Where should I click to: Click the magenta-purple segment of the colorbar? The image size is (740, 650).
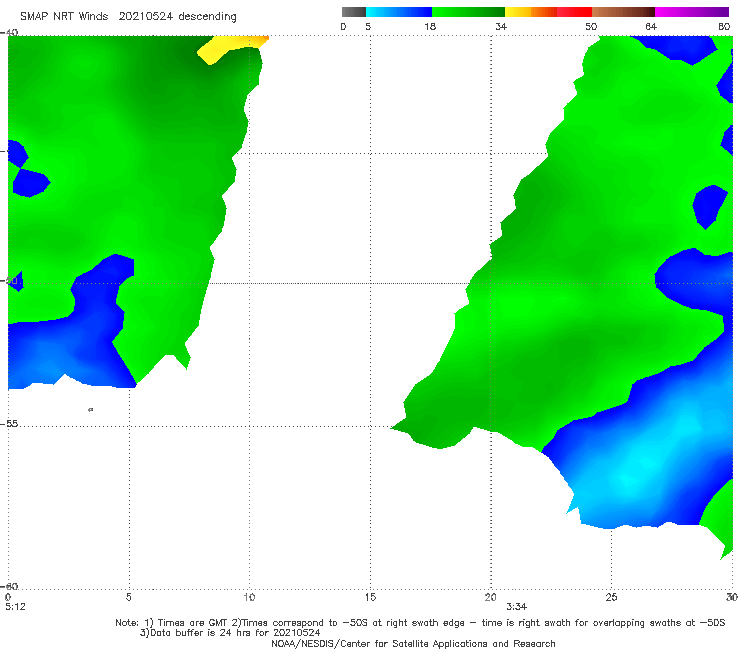[692, 12]
